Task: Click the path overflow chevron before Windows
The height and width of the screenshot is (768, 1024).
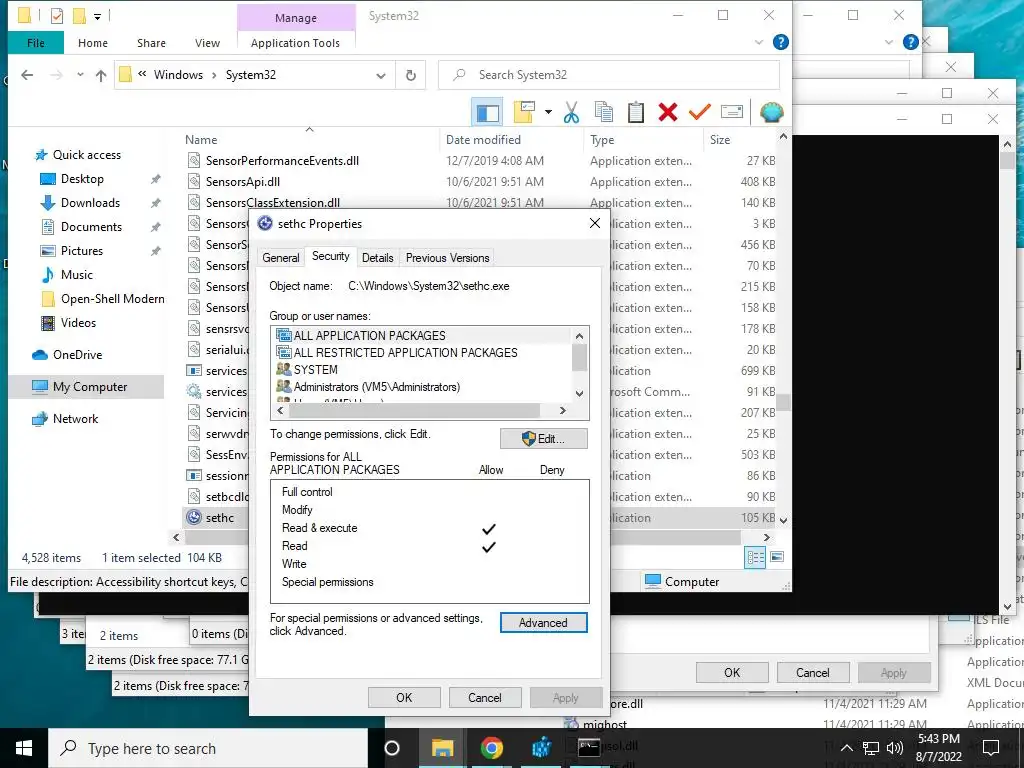Action: 142,75
